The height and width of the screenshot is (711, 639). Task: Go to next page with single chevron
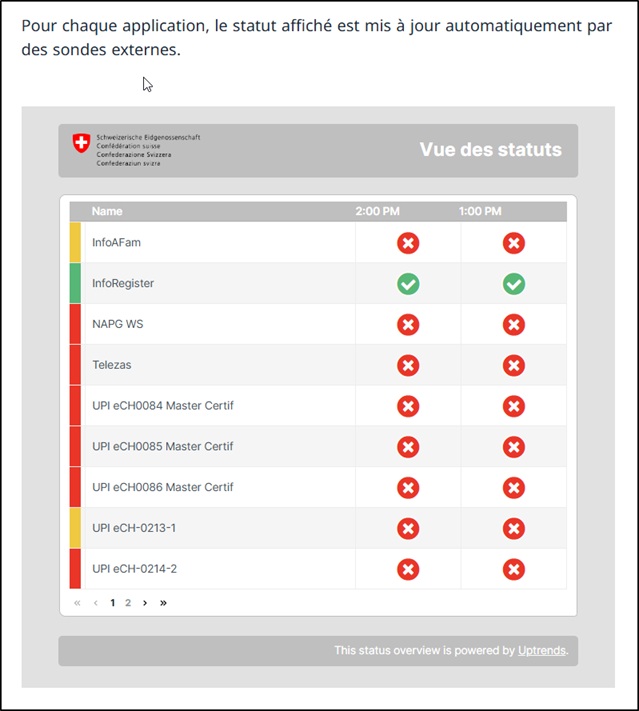coord(145,603)
